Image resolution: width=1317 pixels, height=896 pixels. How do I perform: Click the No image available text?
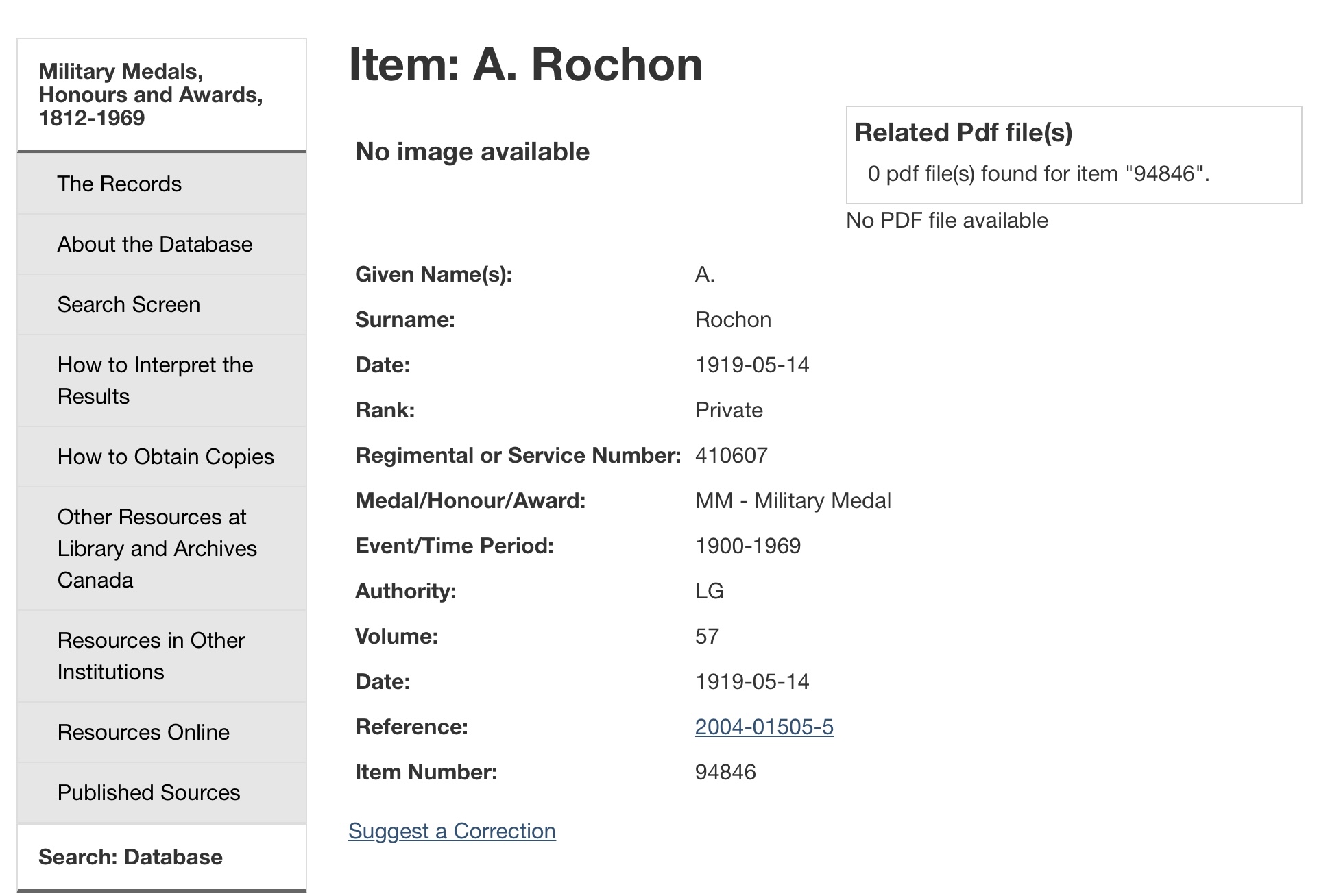point(472,152)
